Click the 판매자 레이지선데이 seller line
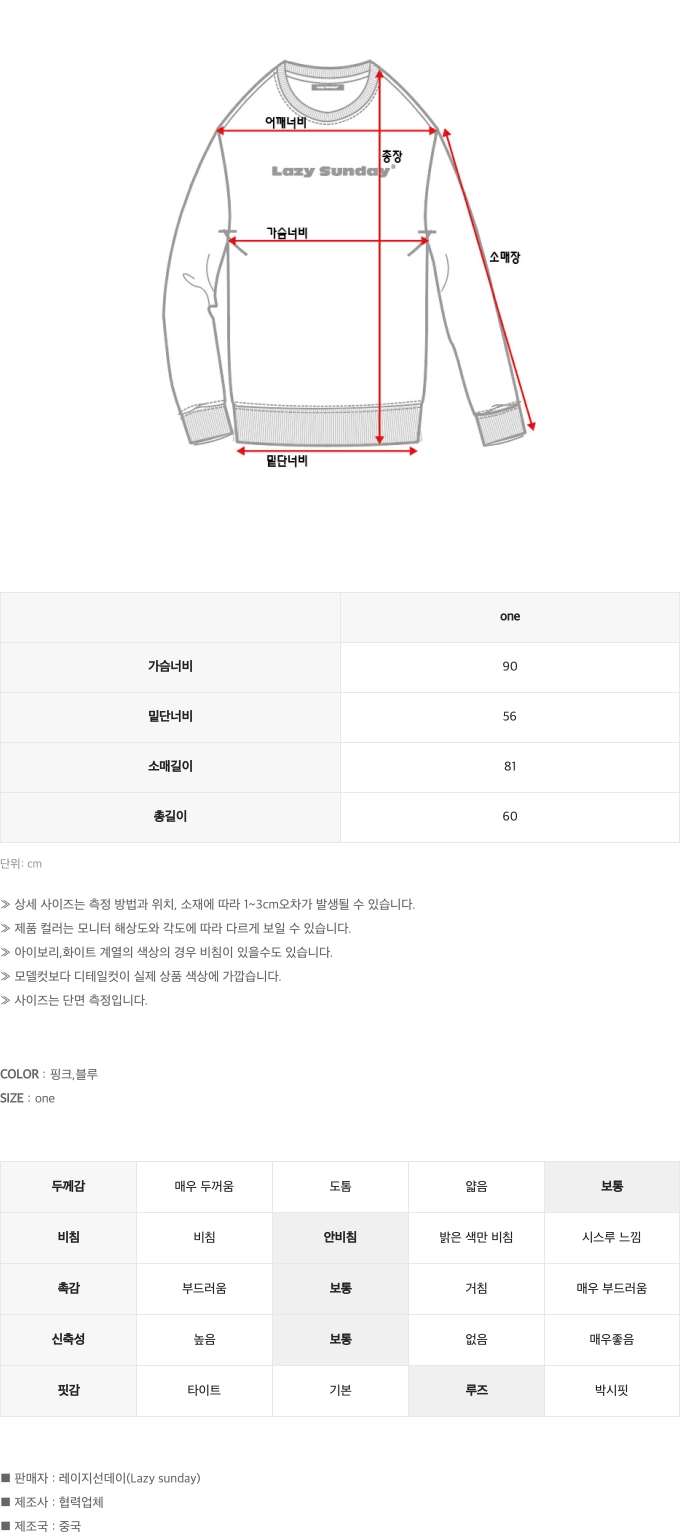This screenshot has height=1539, width=680. click(101, 1478)
